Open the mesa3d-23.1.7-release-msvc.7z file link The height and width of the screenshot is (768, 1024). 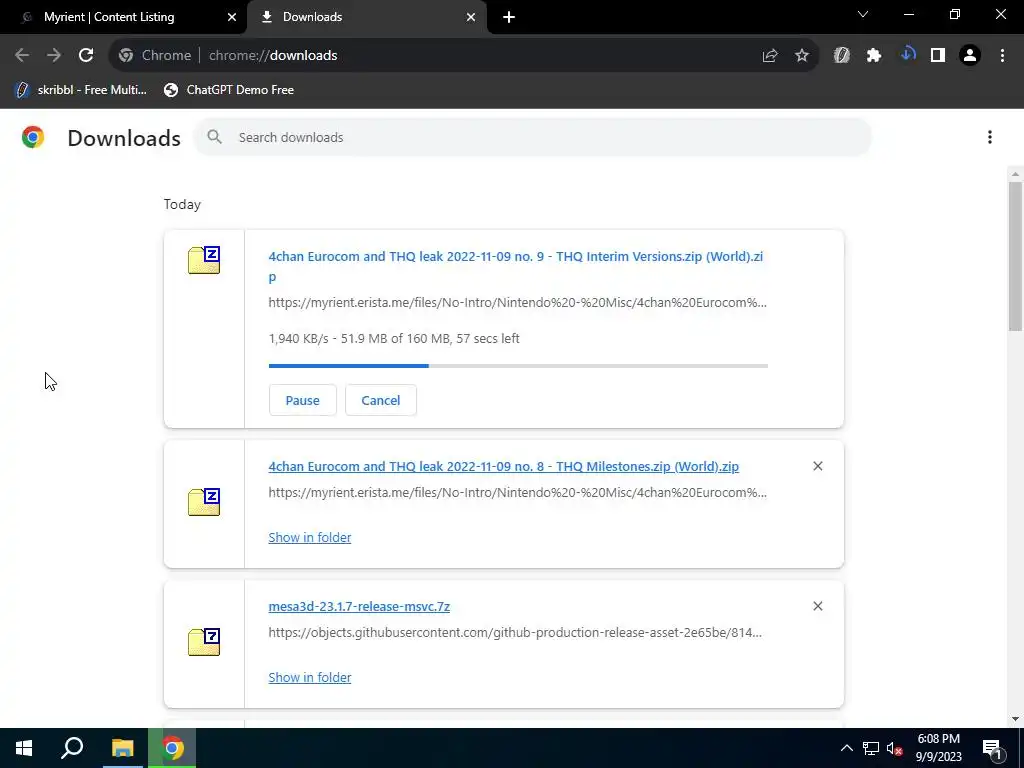pos(359,607)
